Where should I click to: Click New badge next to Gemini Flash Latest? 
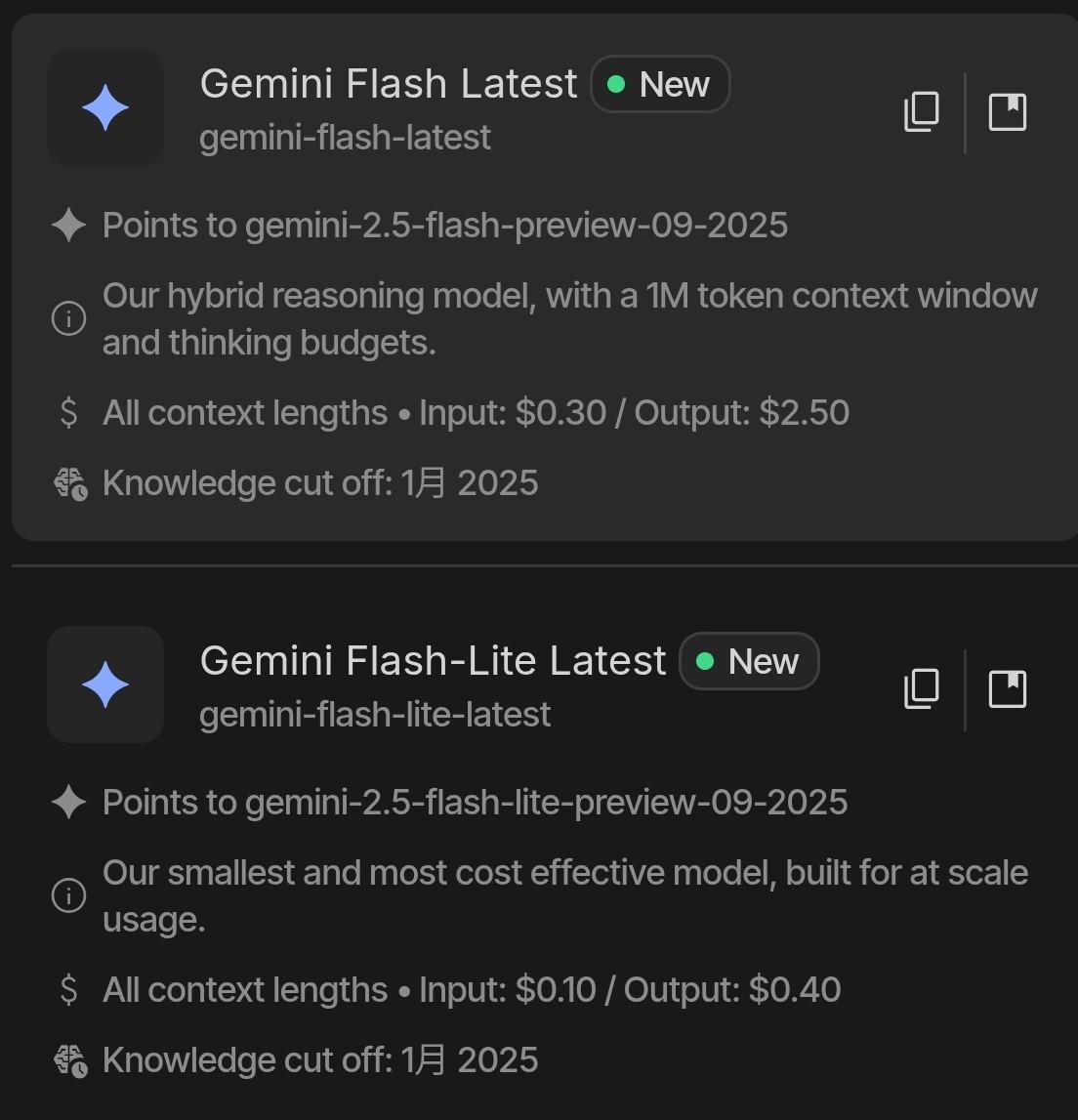660,84
